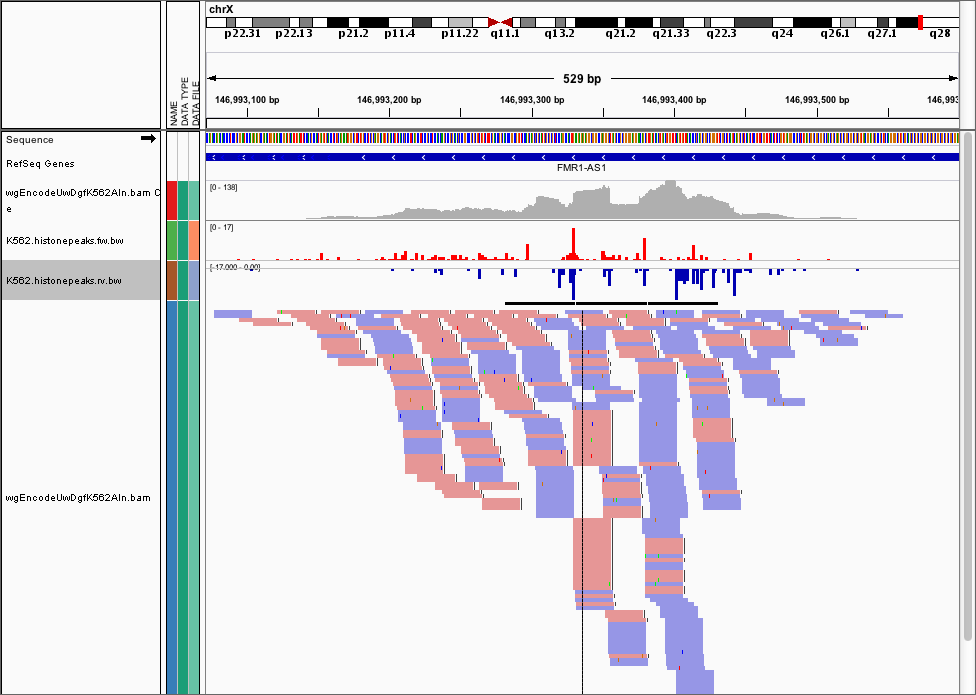Screen dimensions: 976x695
Task: Click the vertical scrollbar of the alignment panel
Action: coord(967,400)
